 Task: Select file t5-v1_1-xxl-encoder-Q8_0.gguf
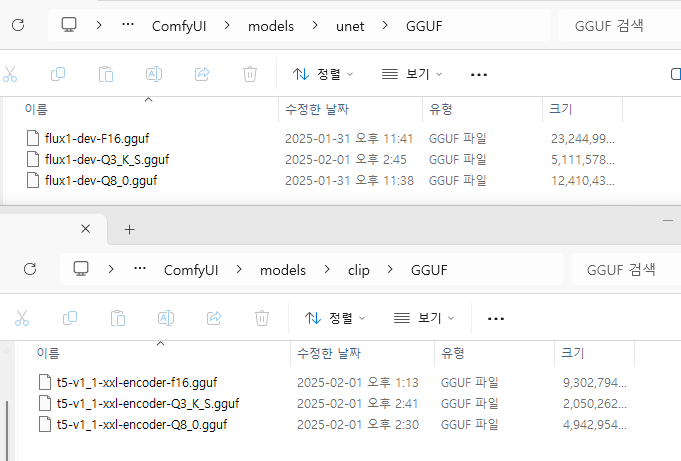click(142, 425)
